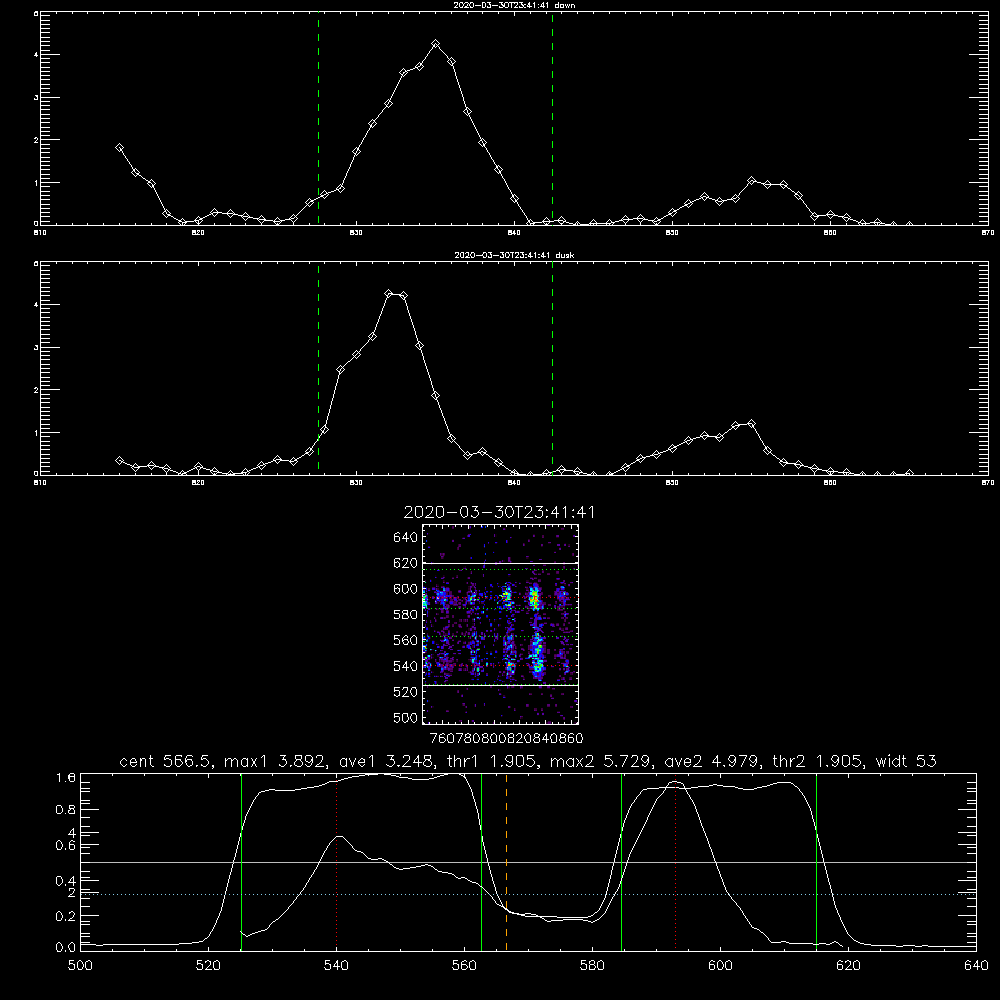This screenshot has width=1000, height=1000.
Task: Click x-axis label 500 under bottom plot
Action: pos(80,966)
